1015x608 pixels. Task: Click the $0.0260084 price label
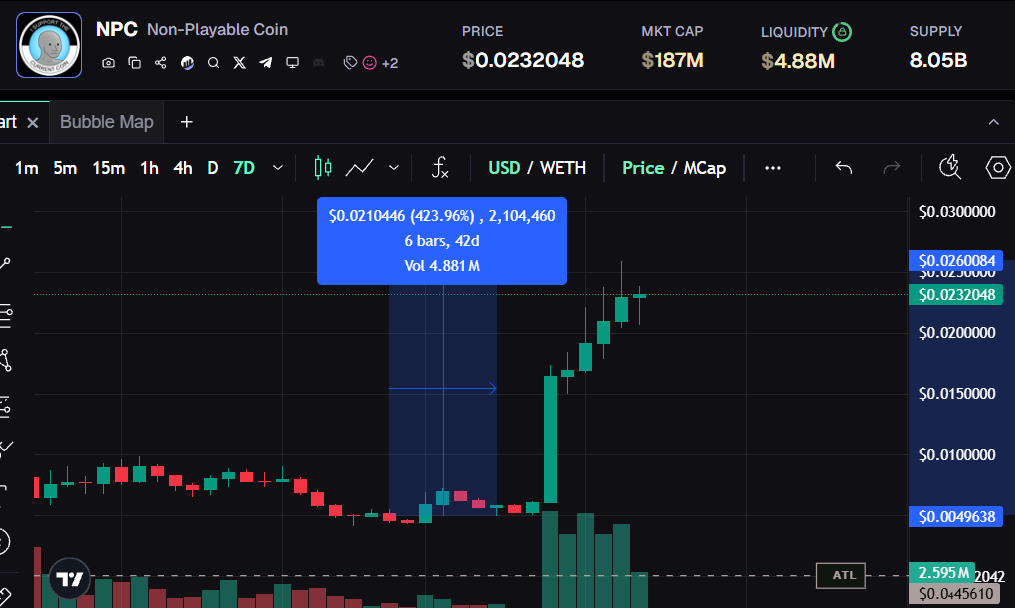(x=956, y=260)
